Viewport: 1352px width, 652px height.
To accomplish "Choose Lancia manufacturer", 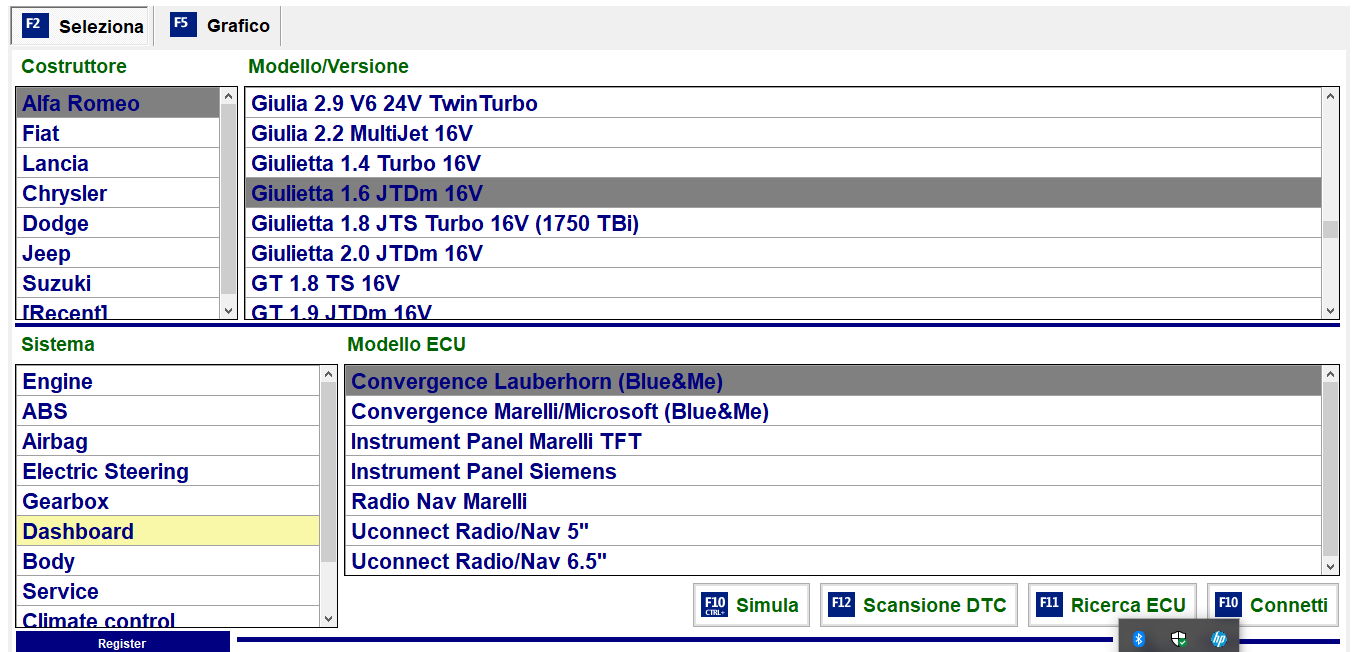I will click(118, 163).
